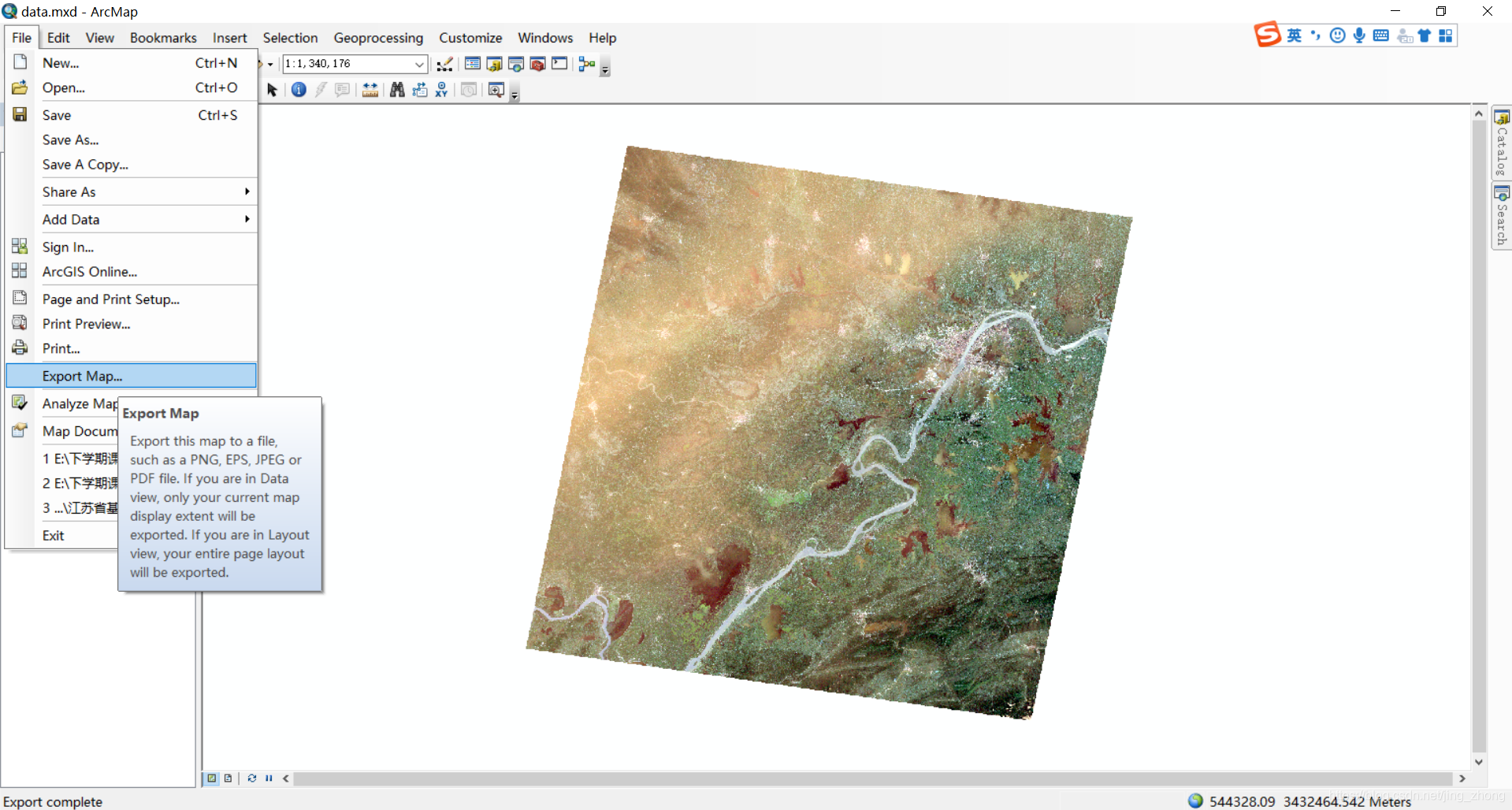
Task: Open Sogou toolbox grid icon
Action: pos(1446,35)
